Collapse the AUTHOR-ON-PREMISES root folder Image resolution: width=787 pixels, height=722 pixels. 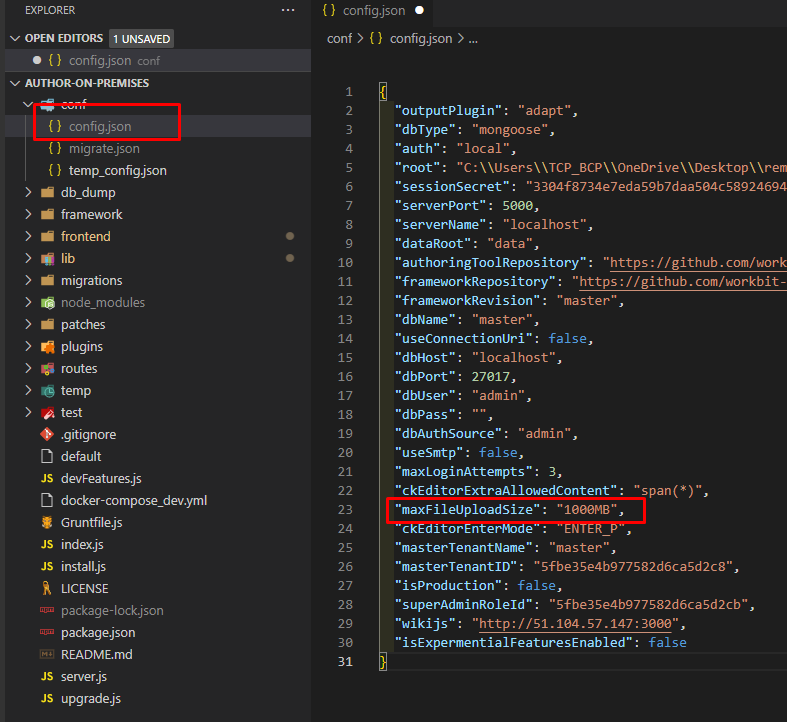(15, 83)
